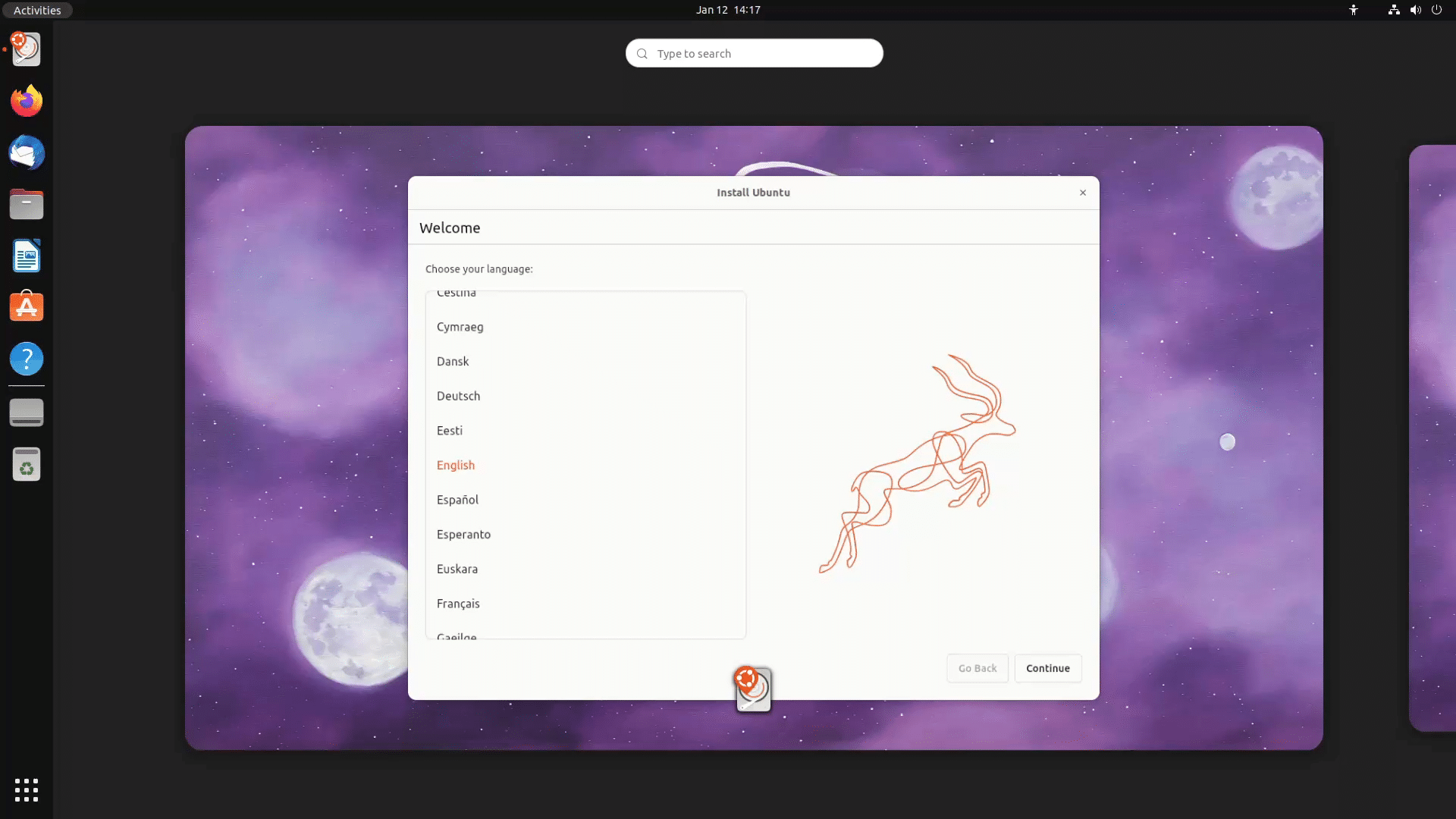
Task: Choose Français language
Action: [585, 604]
